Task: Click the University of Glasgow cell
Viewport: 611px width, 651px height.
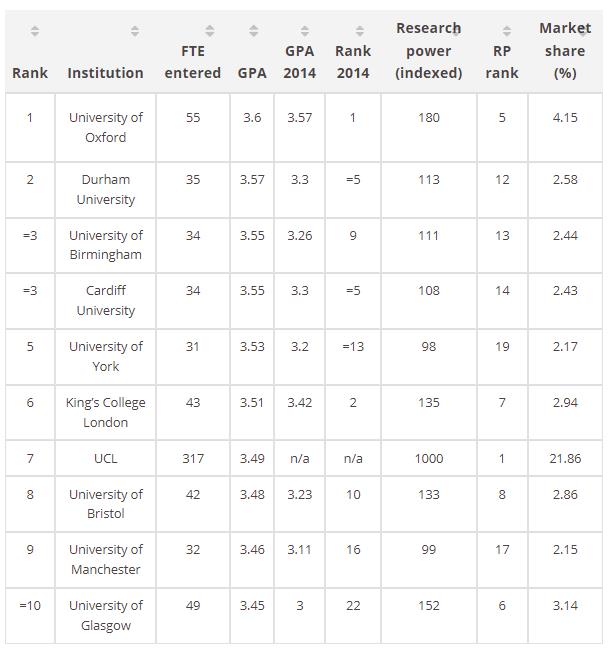Action: [x=105, y=615]
